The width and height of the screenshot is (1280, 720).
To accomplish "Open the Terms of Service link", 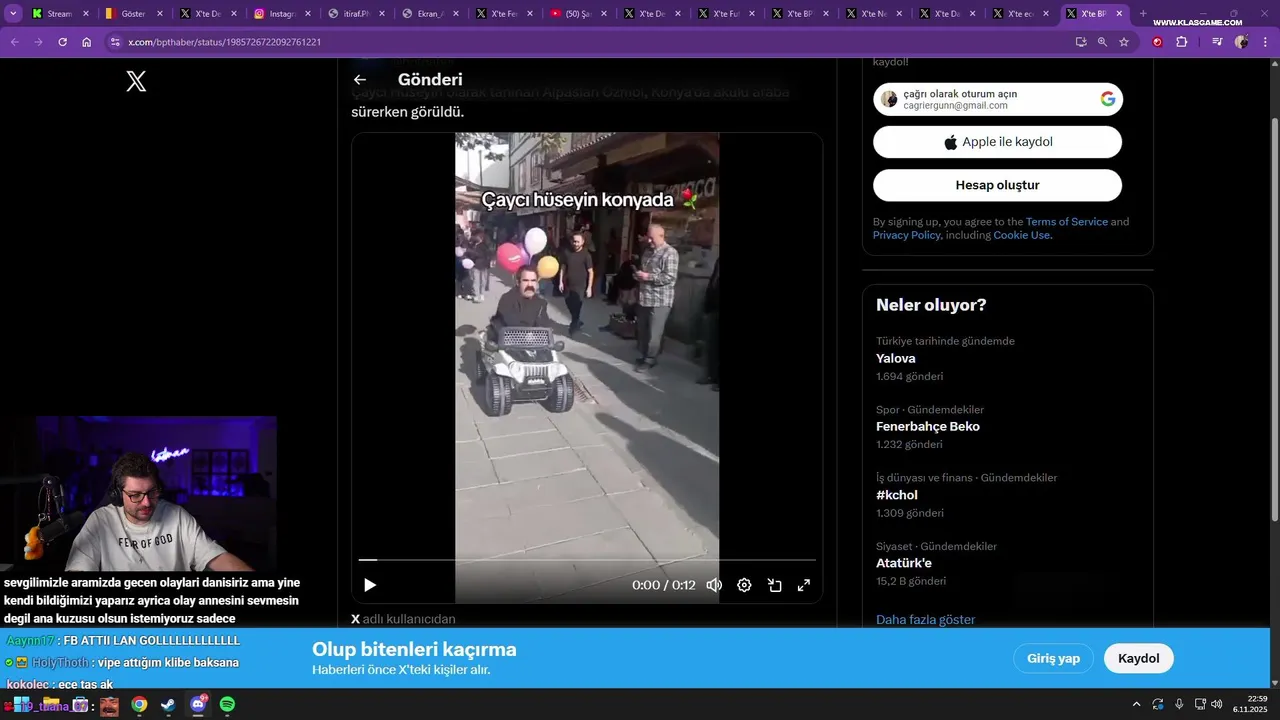I will (x=1066, y=222).
